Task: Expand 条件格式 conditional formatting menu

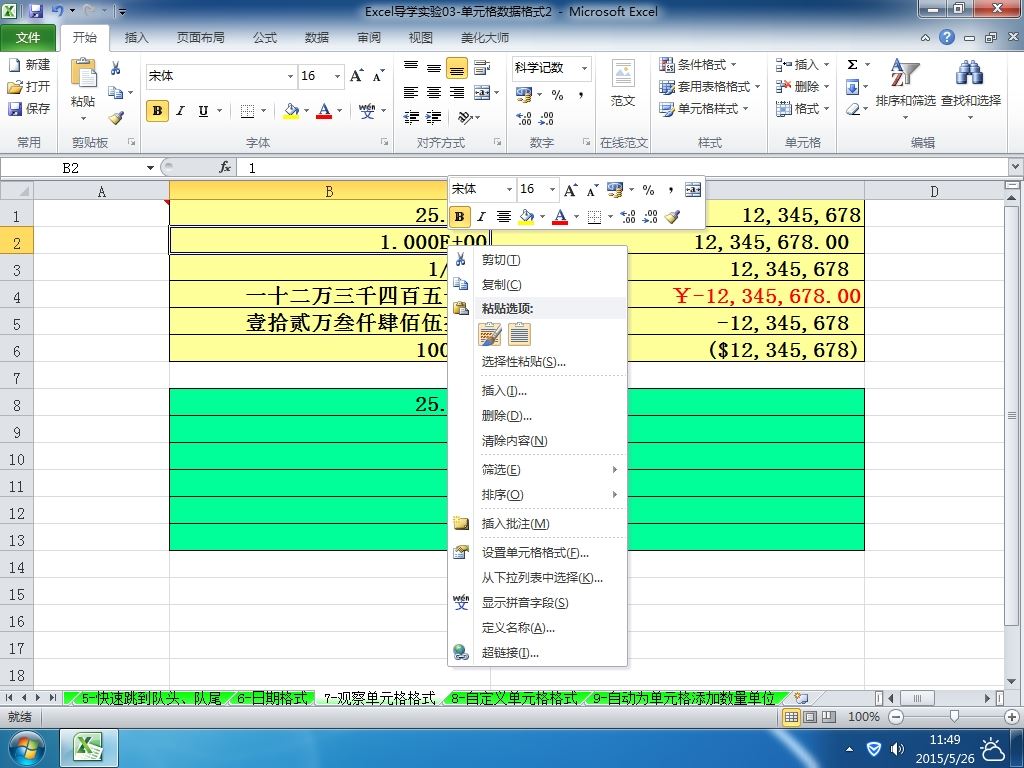Action: [x=697, y=65]
